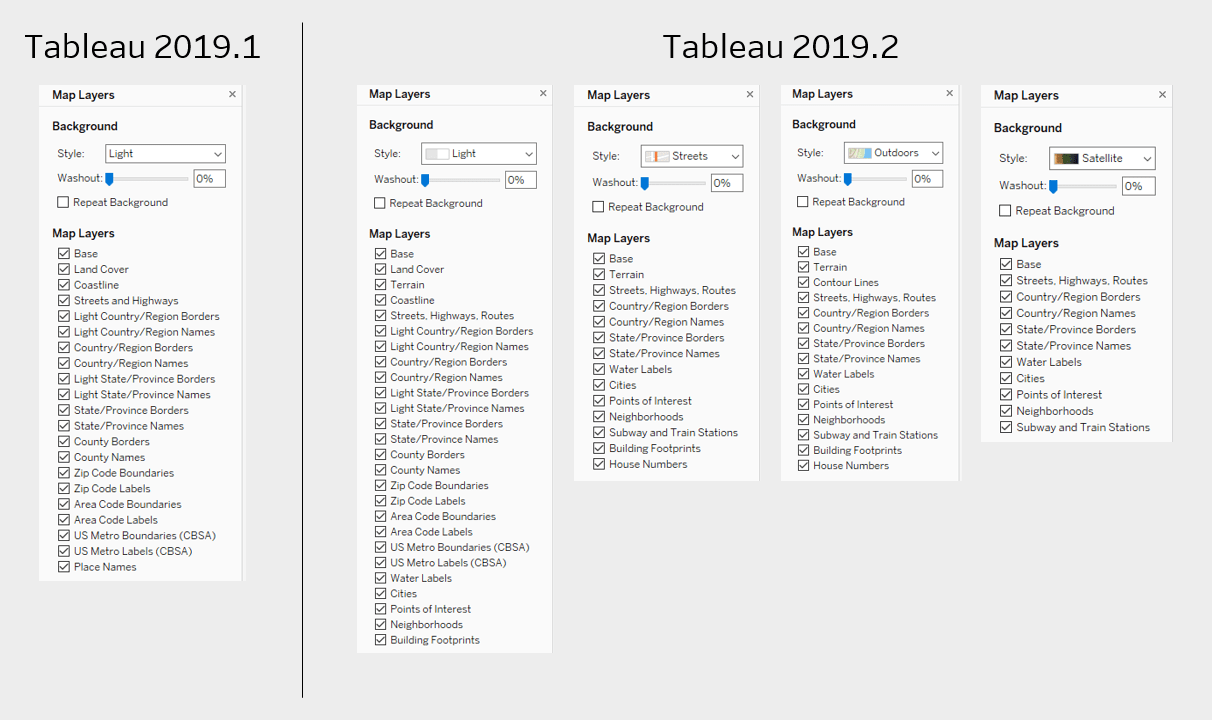Toggle Zip Code Boundaries in the 2019.2 Light panel
Viewport: 1212px width, 720px height.
click(x=380, y=485)
